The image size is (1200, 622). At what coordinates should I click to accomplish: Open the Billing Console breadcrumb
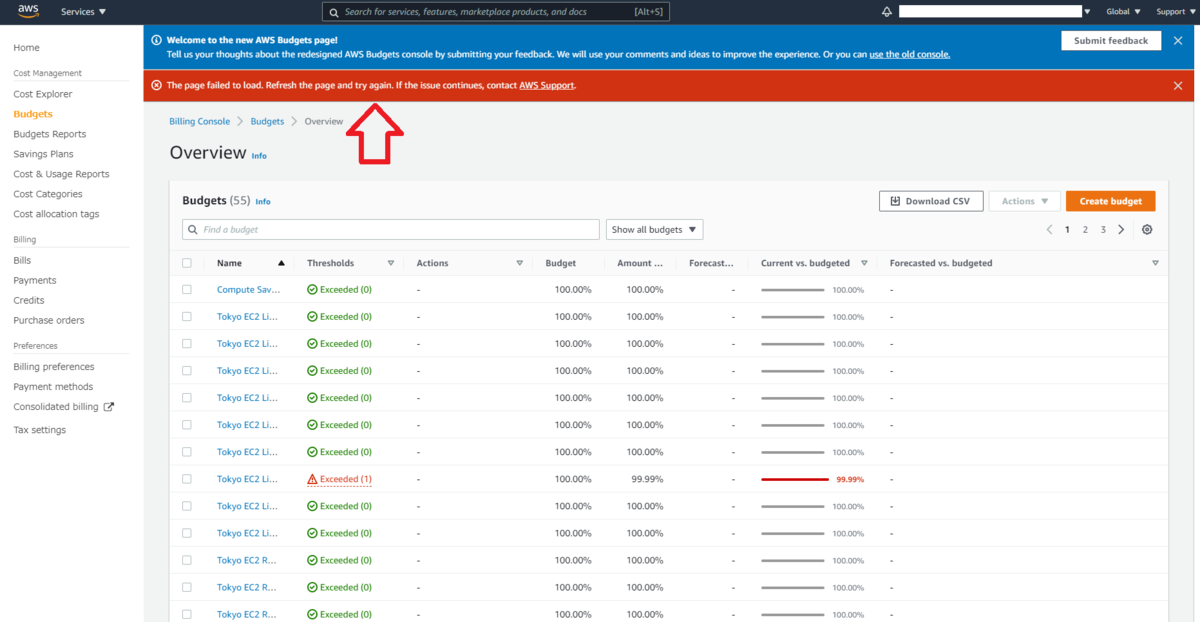(200, 121)
